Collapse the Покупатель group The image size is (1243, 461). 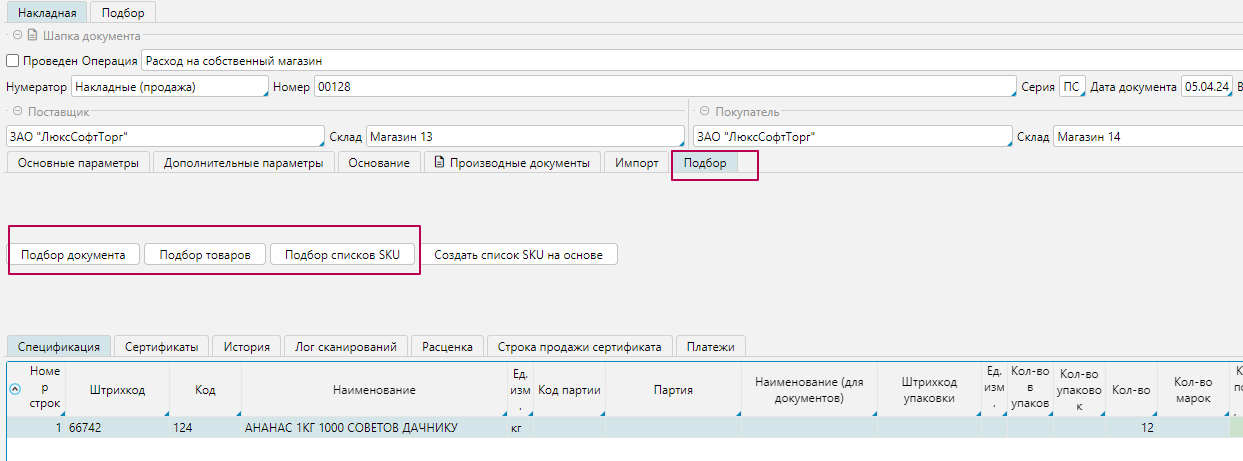(704, 112)
